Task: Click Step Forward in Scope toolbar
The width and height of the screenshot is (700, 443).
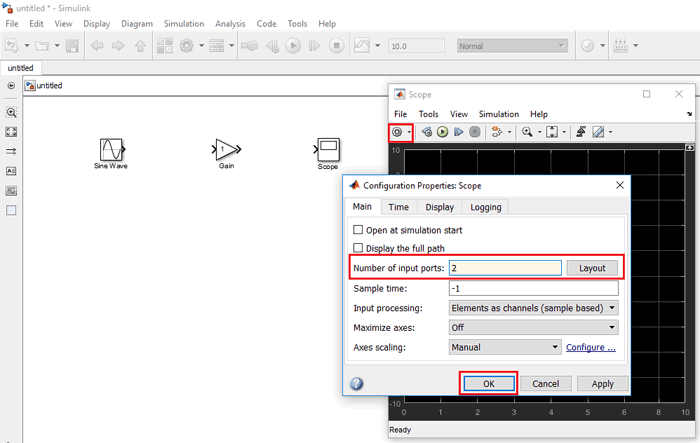Action: pyautogui.click(x=458, y=132)
